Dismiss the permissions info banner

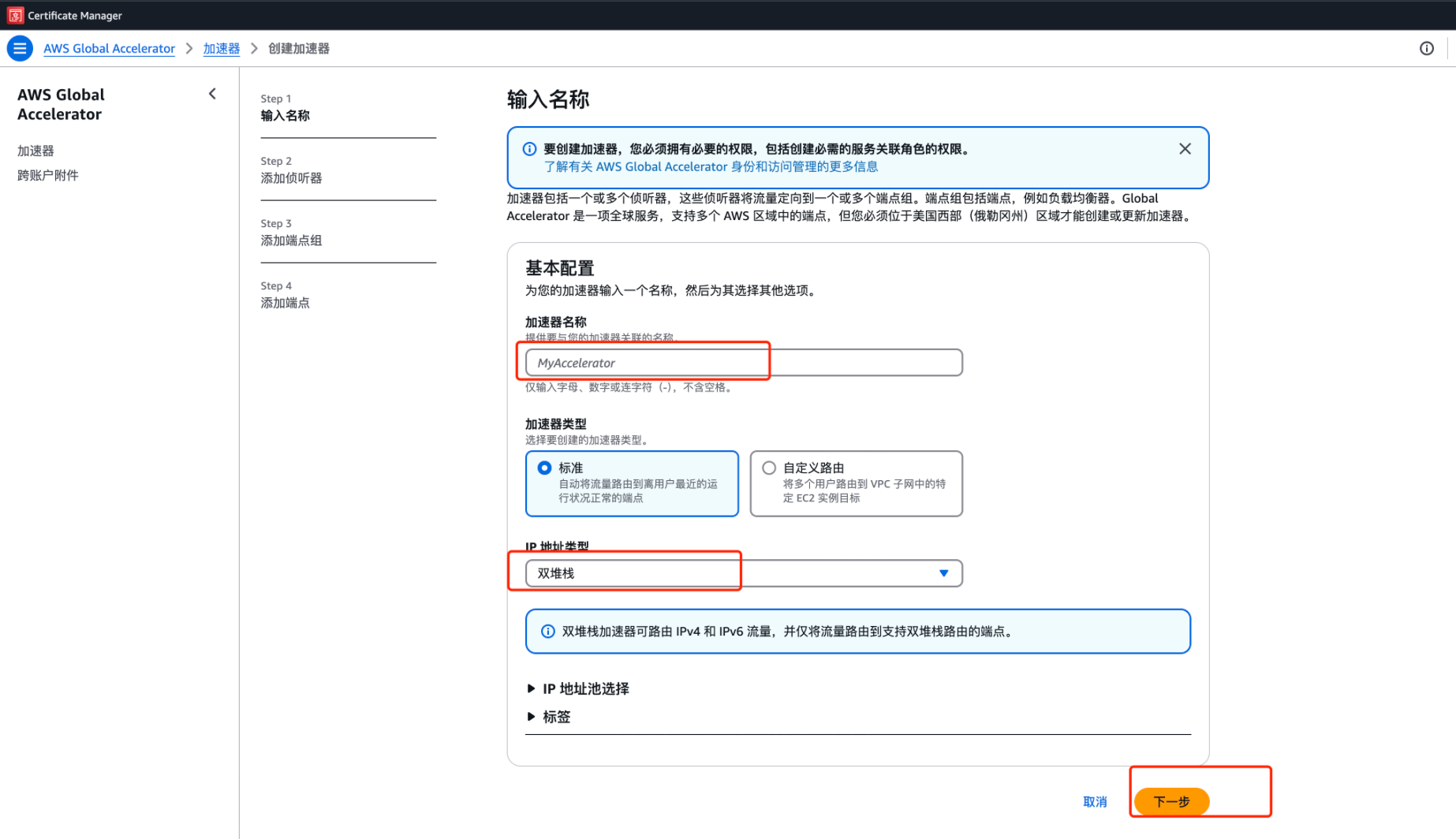coord(1185,149)
